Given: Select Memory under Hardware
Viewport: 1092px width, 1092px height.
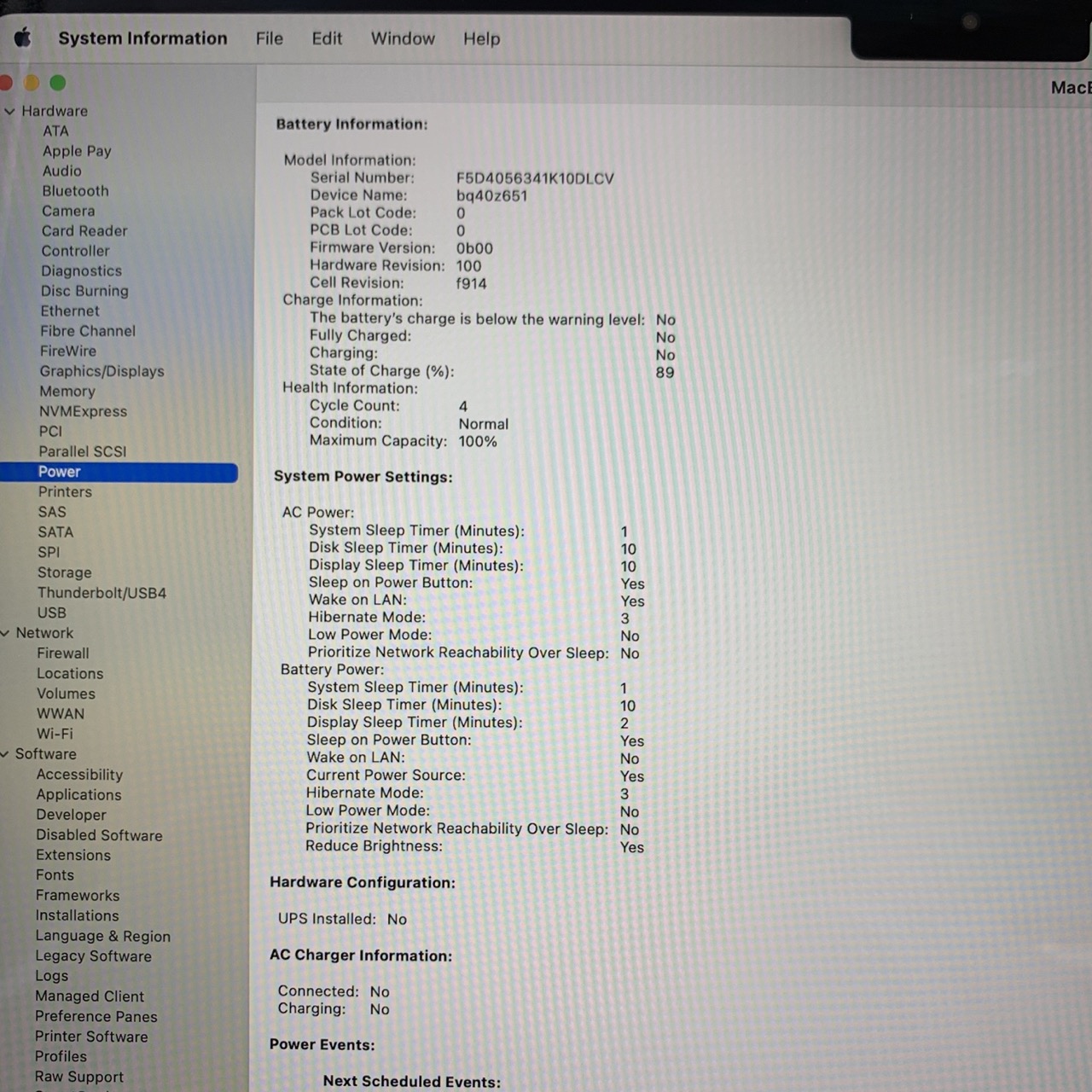Looking at the screenshot, I should [x=67, y=392].
